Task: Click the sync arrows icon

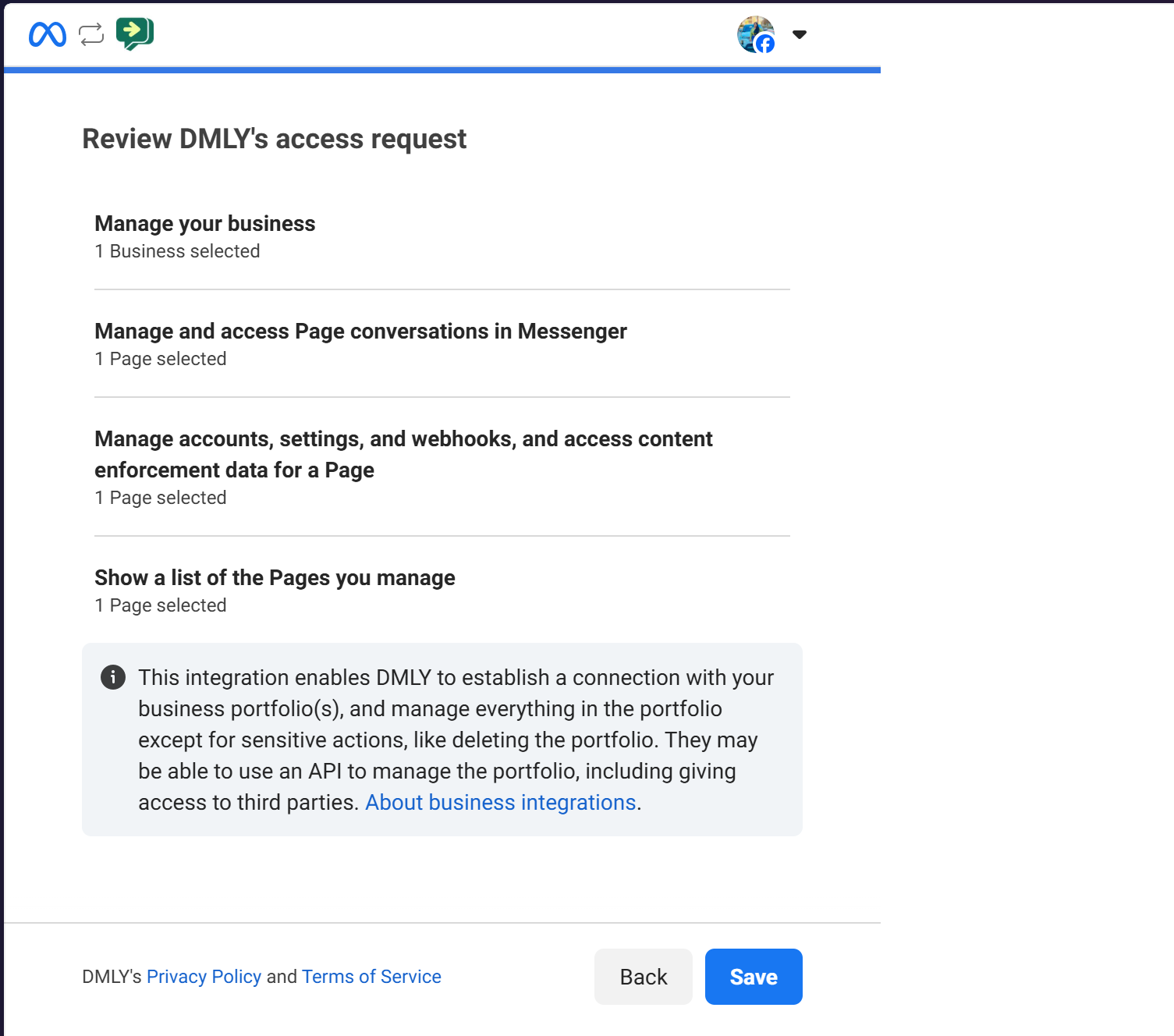Action: click(x=91, y=34)
